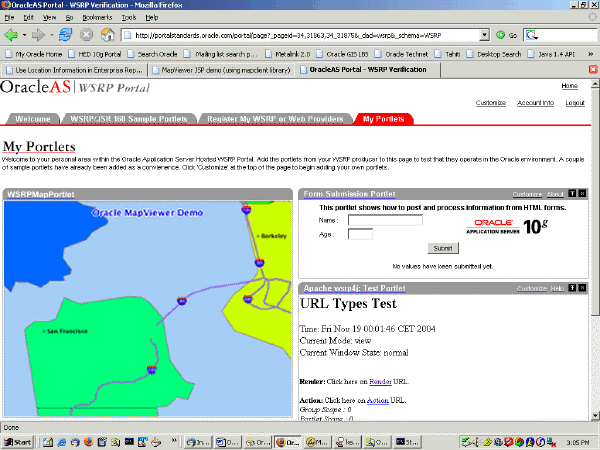Open the Welcome portal tab

(x=33, y=119)
